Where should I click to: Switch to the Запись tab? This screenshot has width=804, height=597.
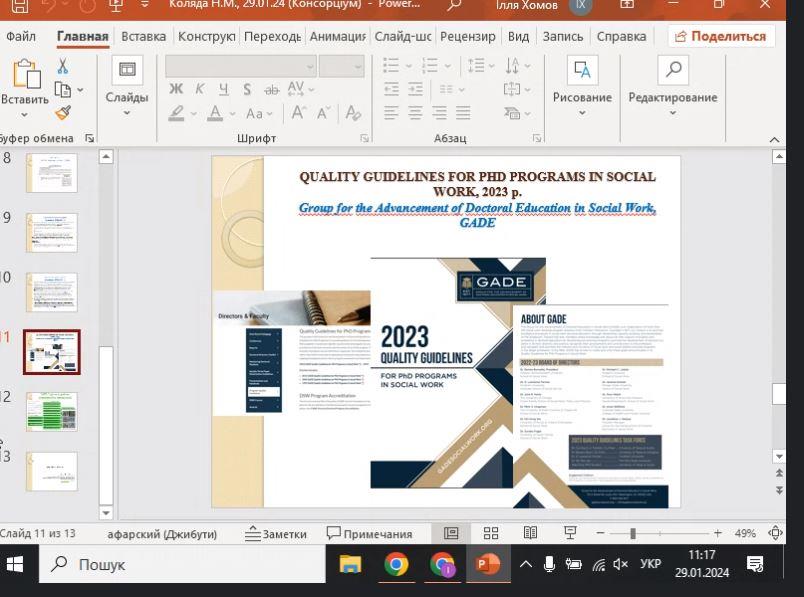point(563,36)
